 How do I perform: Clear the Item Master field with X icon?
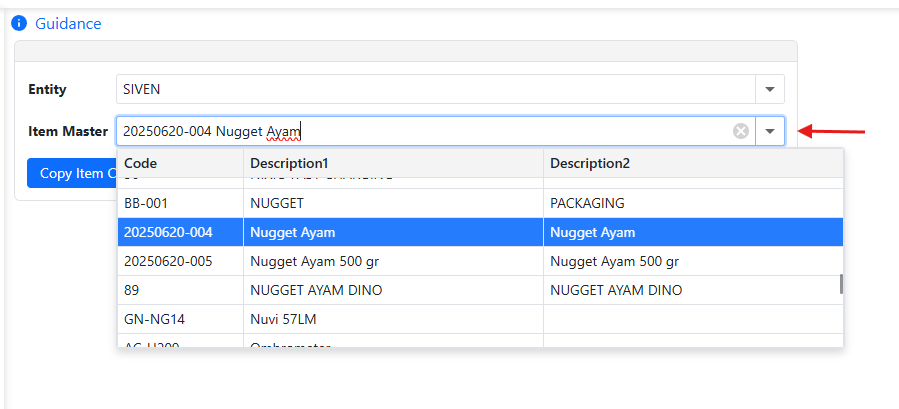tap(741, 131)
